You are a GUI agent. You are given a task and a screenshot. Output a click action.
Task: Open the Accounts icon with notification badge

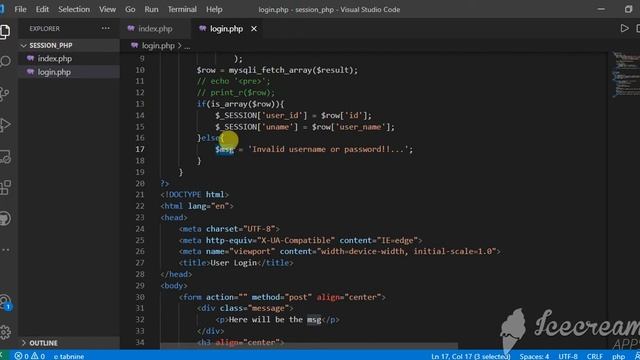coord(5,302)
